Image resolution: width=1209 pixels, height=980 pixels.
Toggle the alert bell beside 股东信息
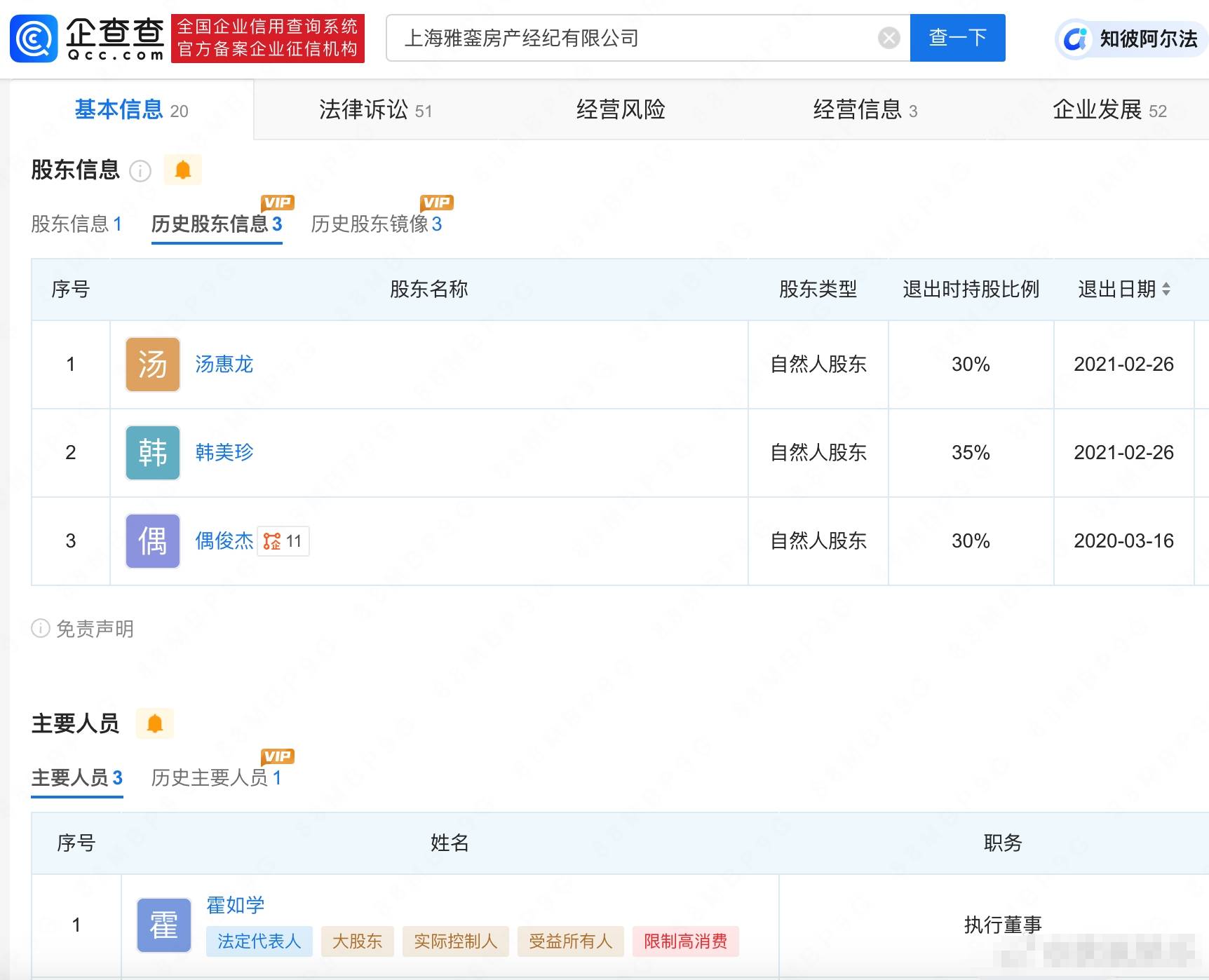[182, 170]
